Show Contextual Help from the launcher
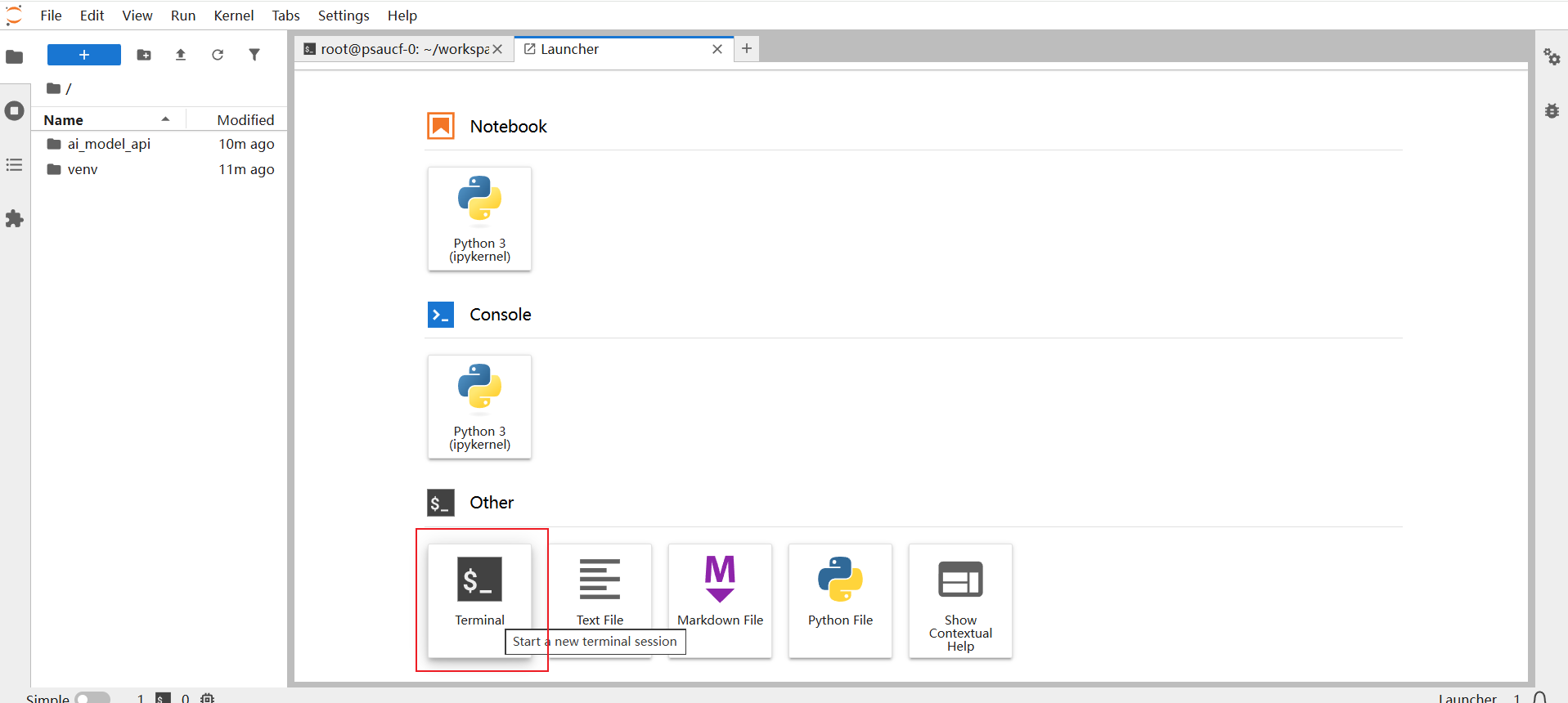 click(960, 601)
